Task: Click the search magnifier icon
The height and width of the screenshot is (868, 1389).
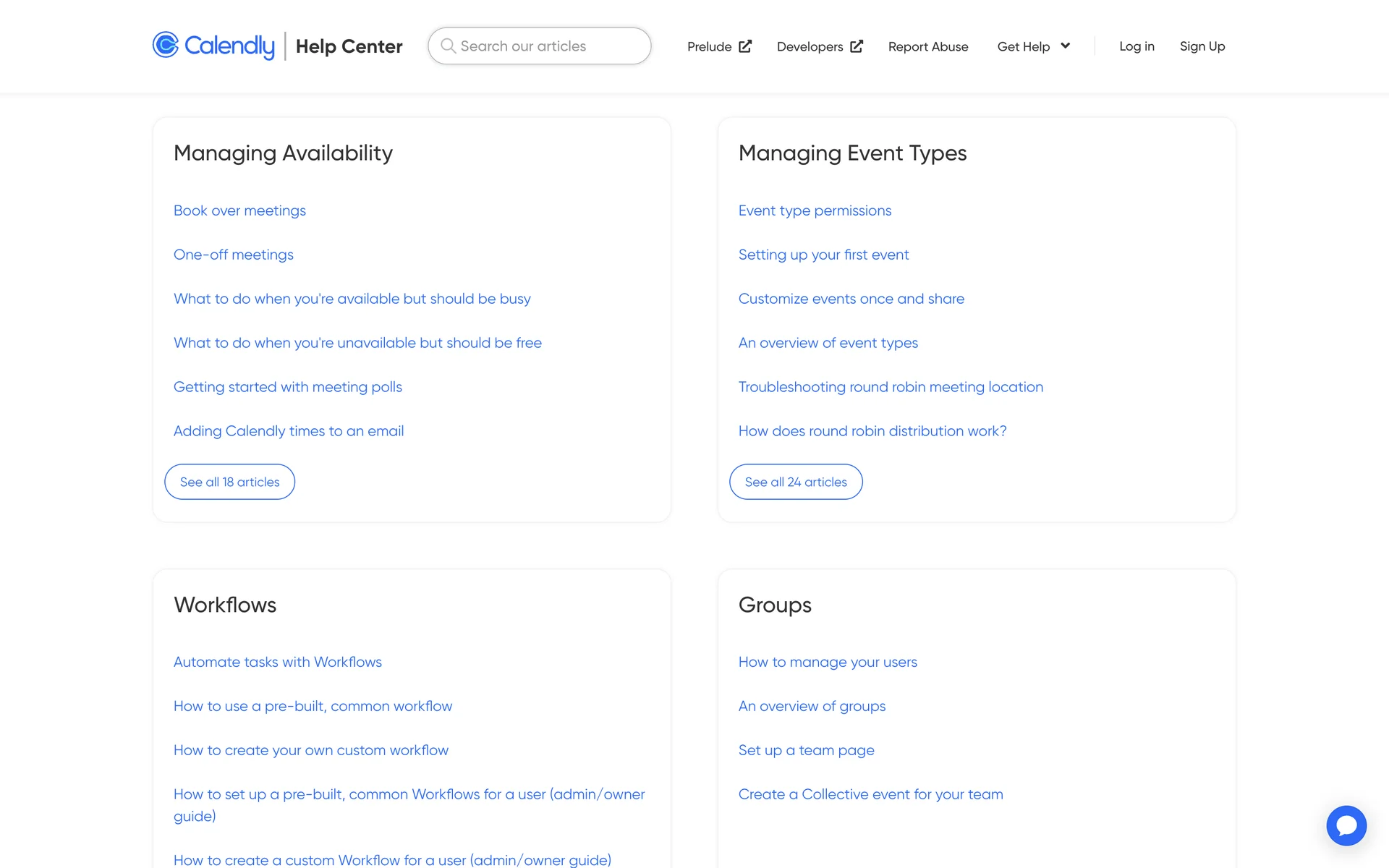Action: pyautogui.click(x=448, y=46)
